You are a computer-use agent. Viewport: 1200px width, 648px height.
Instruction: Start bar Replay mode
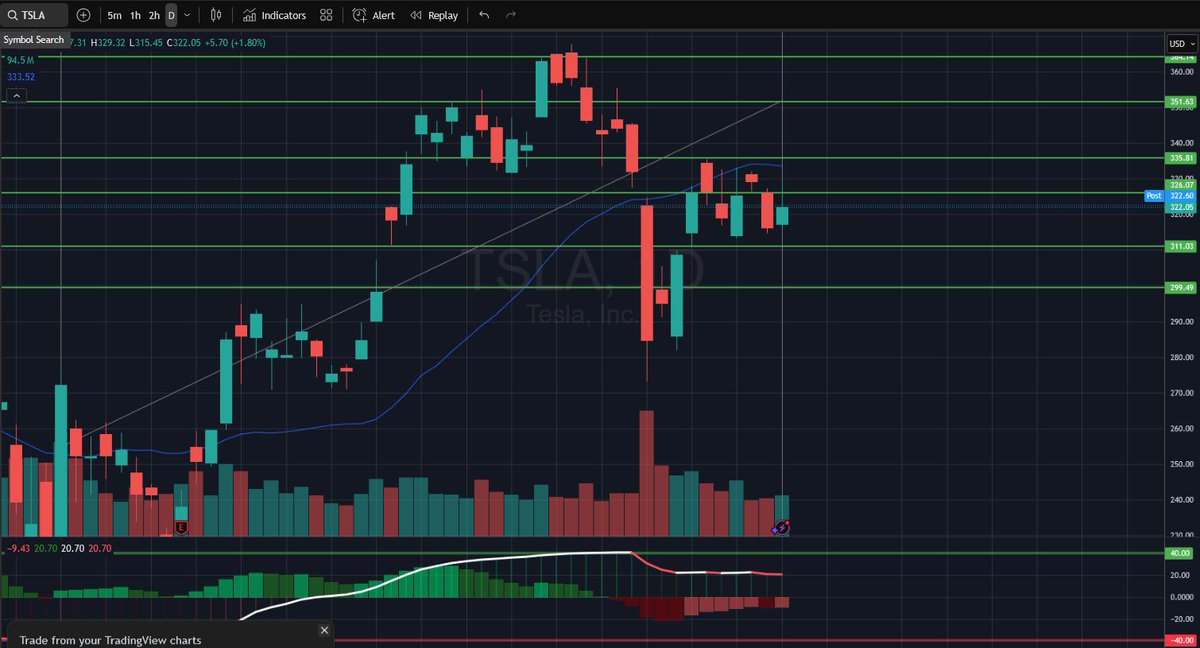(x=434, y=15)
